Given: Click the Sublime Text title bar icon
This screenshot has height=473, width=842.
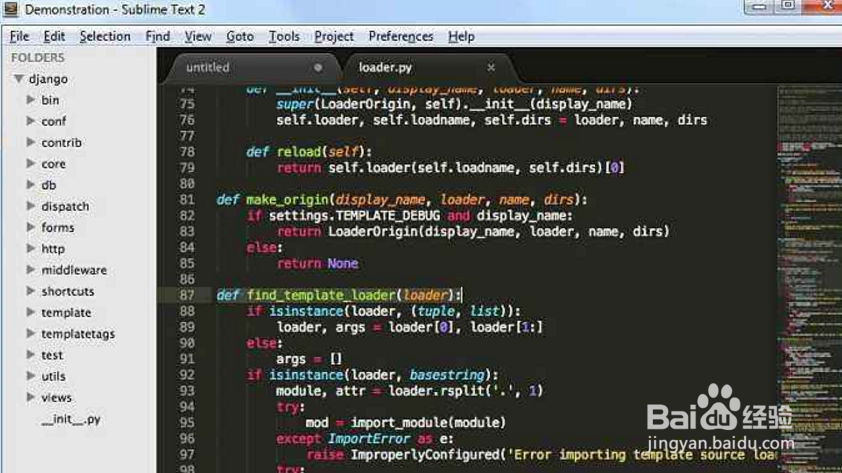Looking at the screenshot, I should (x=10, y=9).
